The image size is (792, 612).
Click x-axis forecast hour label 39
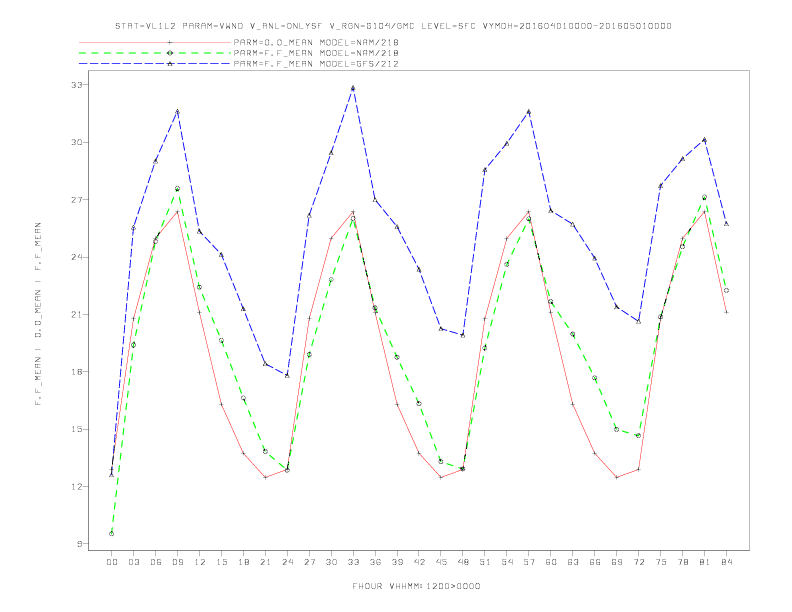click(397, 562)
